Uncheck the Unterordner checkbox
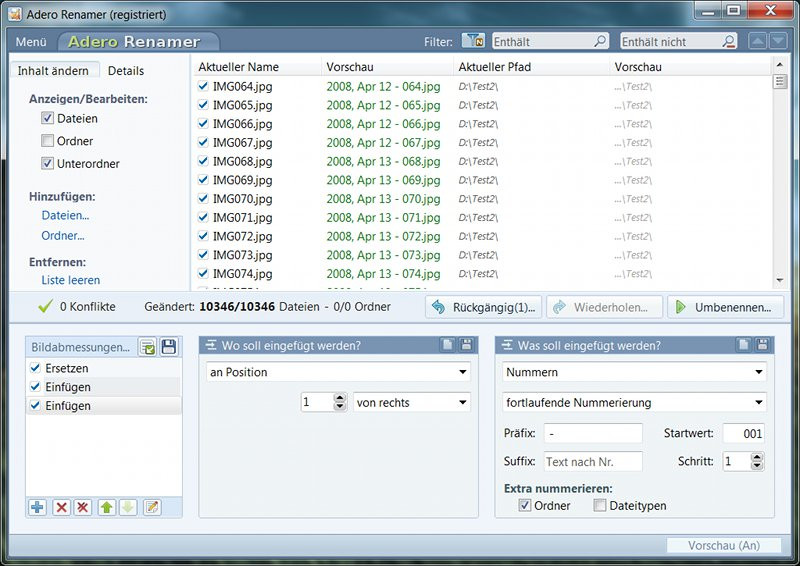This screenshot has width=800, height=566. tap(47, 163)
